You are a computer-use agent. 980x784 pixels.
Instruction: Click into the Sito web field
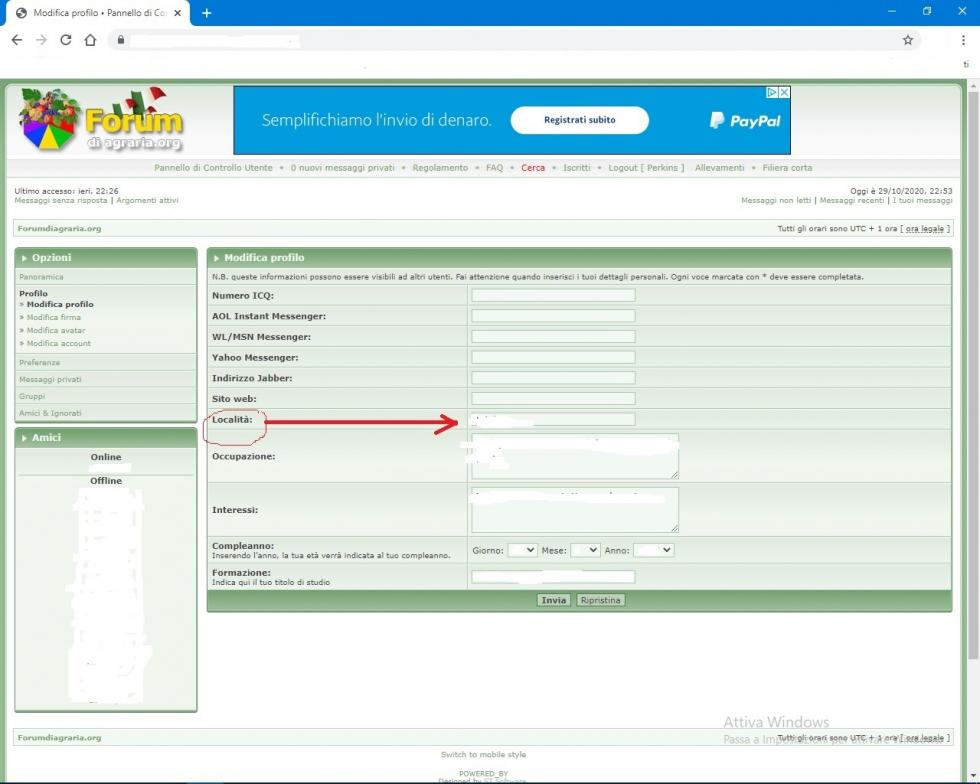point(553,399)
